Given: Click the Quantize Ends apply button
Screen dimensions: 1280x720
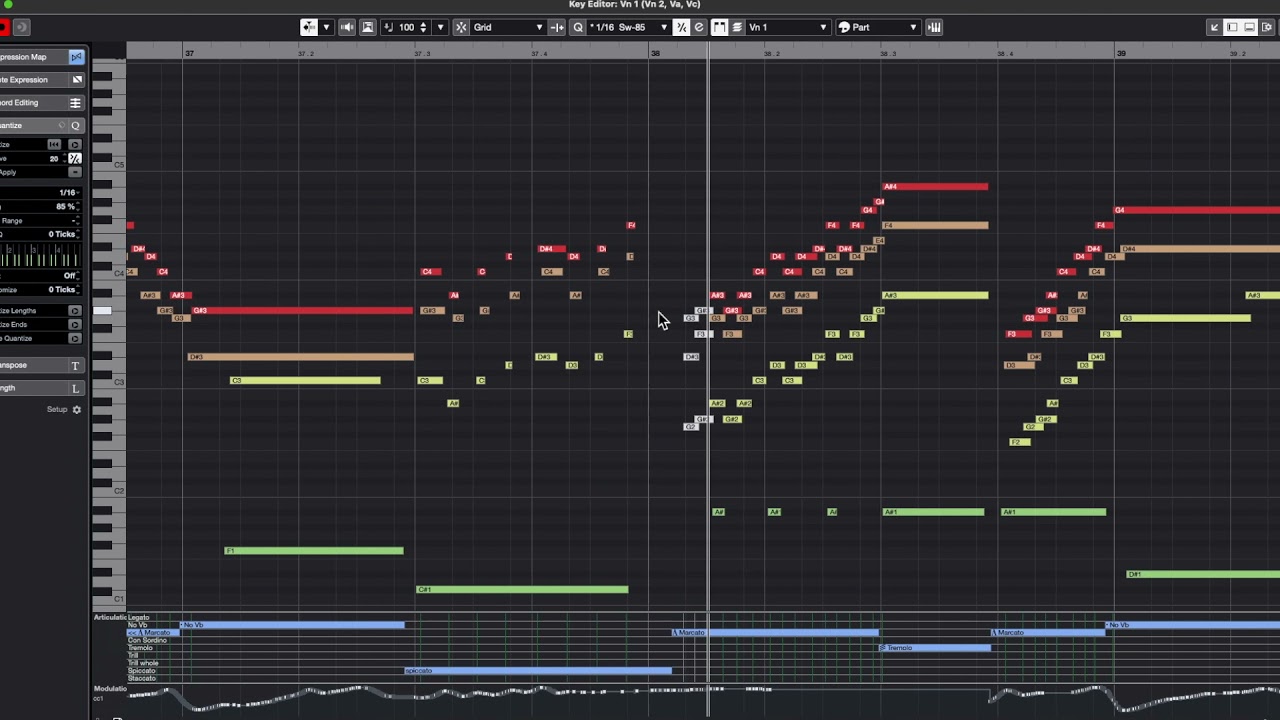Looking at the screenshot, I should 74,325.
